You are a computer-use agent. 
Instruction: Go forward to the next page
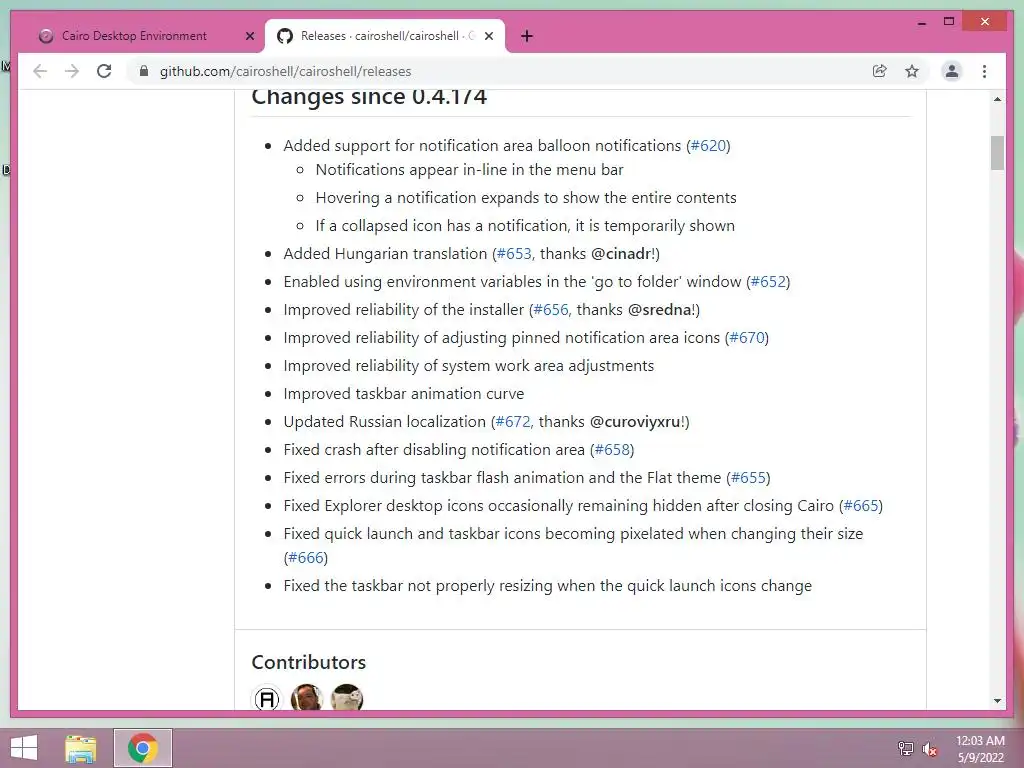pyautogui.click(x=72, y=71)
